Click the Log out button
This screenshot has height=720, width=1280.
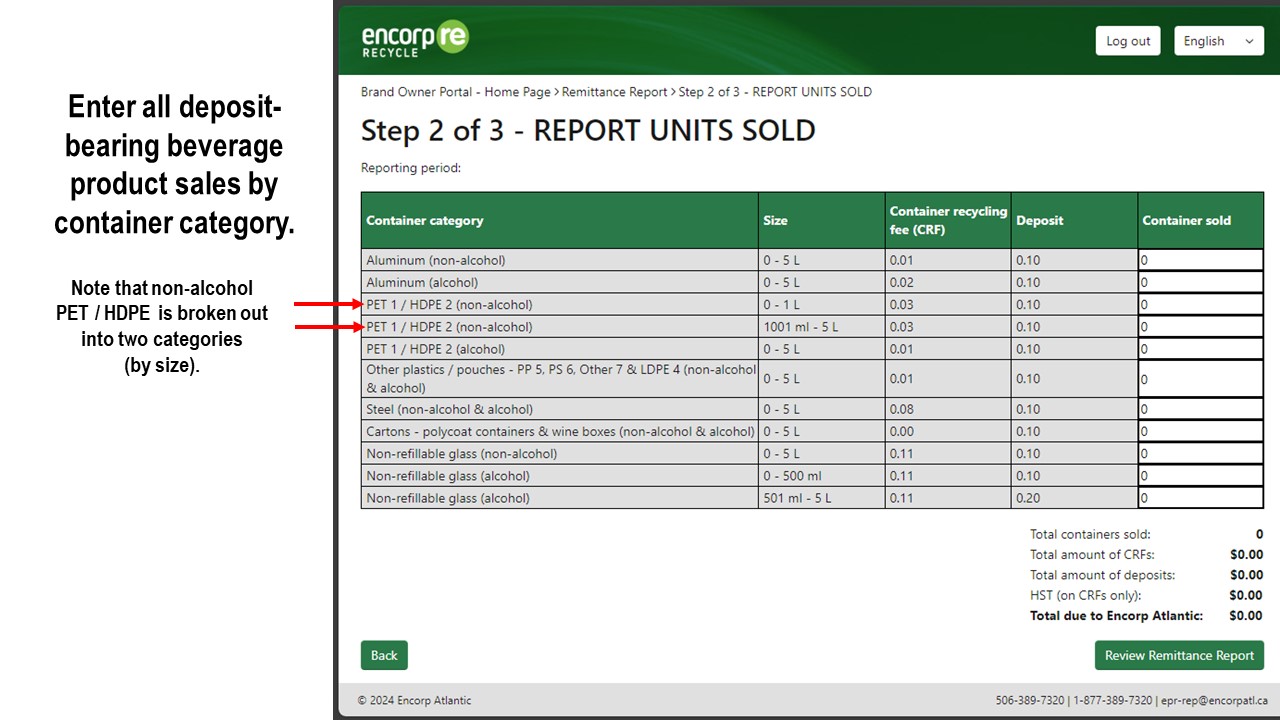1127,41
